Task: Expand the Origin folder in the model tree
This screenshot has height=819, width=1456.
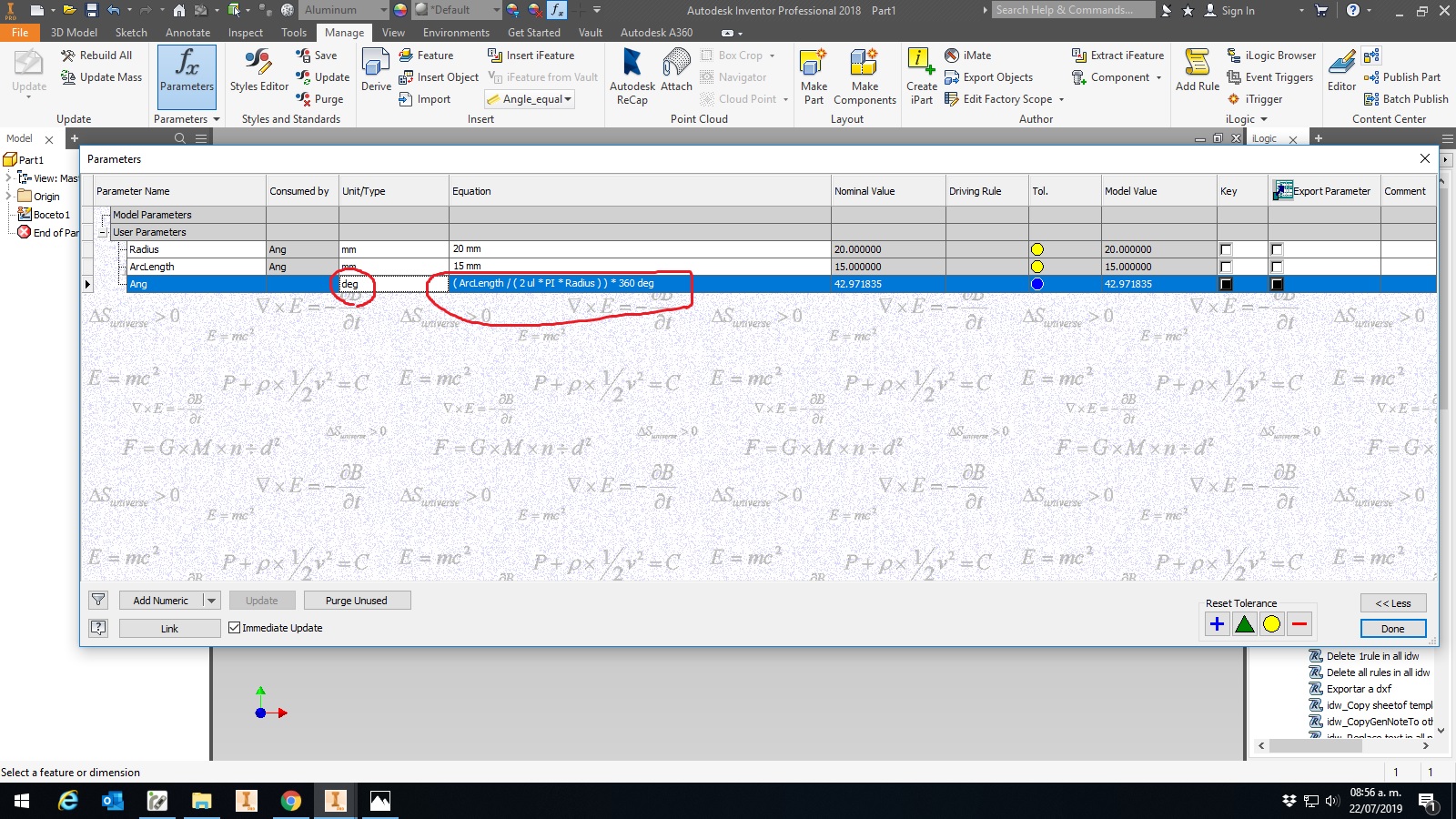Action: click(x=8, y=196)
